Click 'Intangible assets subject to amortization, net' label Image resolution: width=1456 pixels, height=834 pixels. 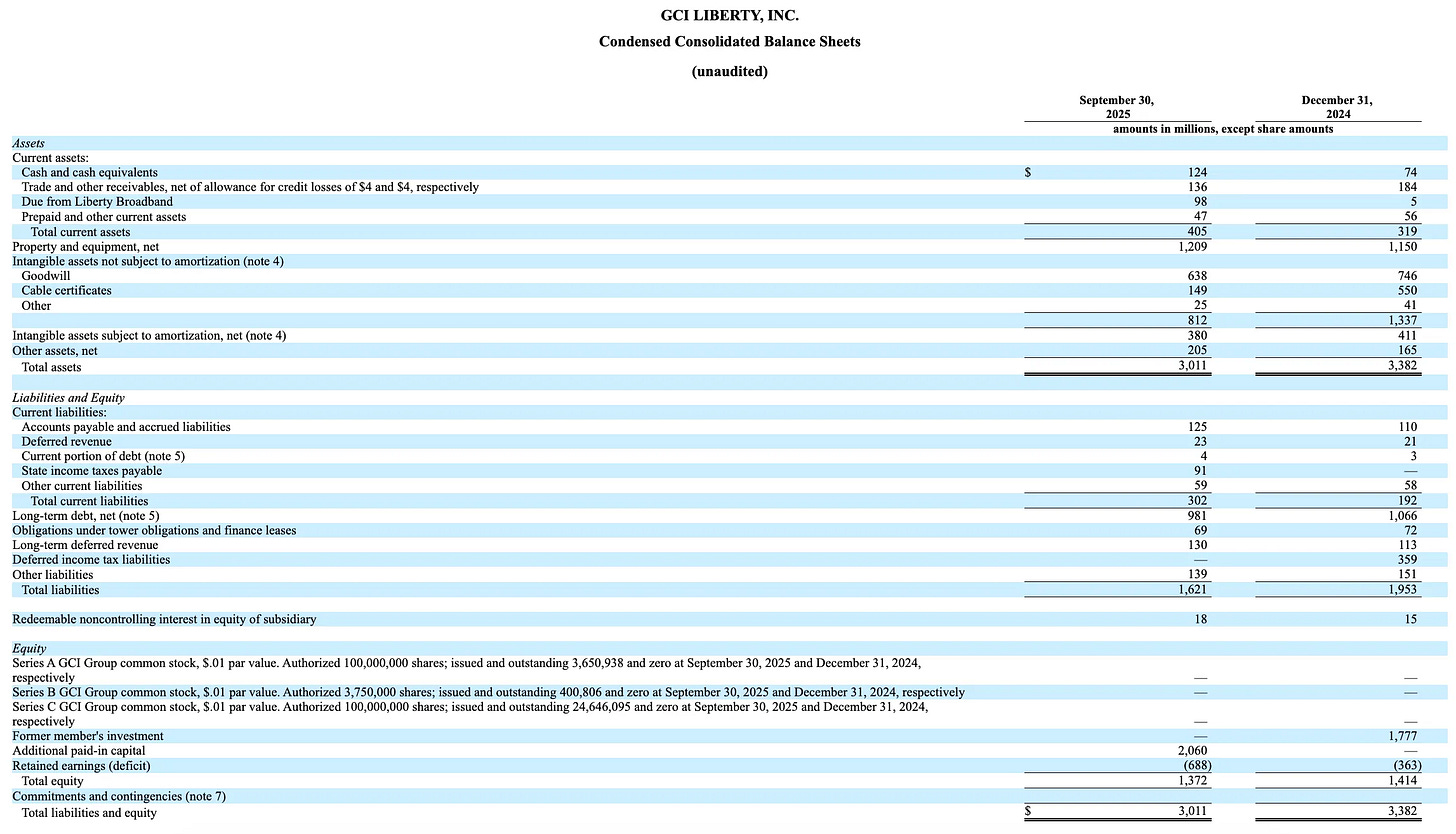click(149, 336)
